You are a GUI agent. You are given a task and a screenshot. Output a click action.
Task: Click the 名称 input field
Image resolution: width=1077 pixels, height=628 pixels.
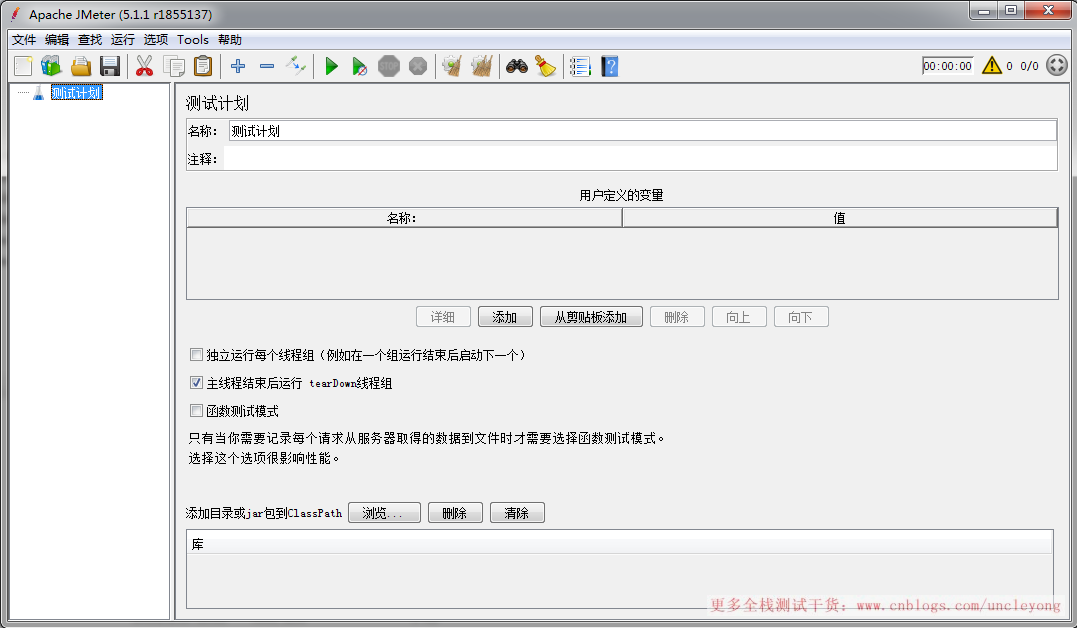pyautogui.click(x=642, y=131)
